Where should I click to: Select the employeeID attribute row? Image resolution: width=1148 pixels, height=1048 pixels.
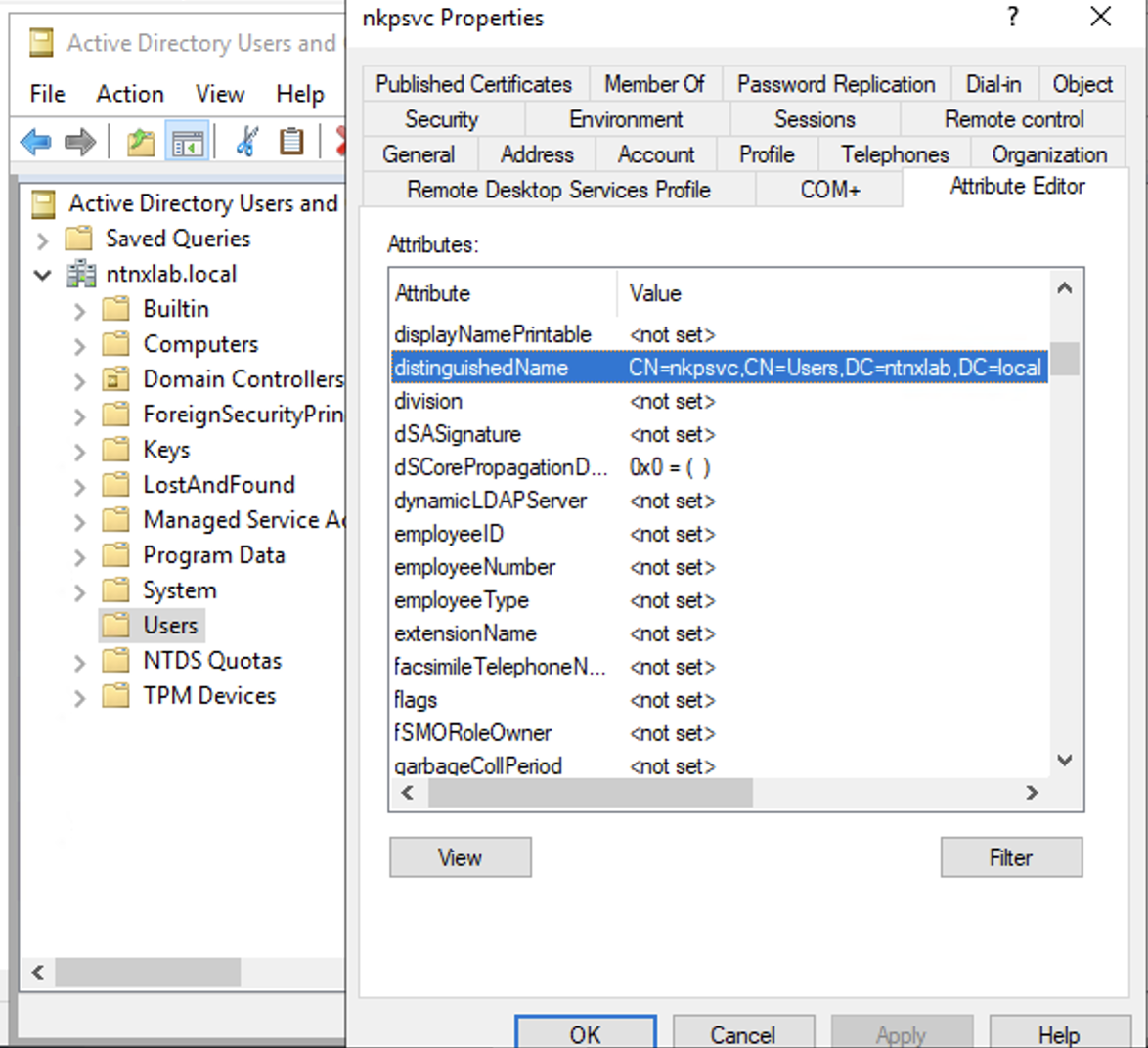(x=450, y=534)
